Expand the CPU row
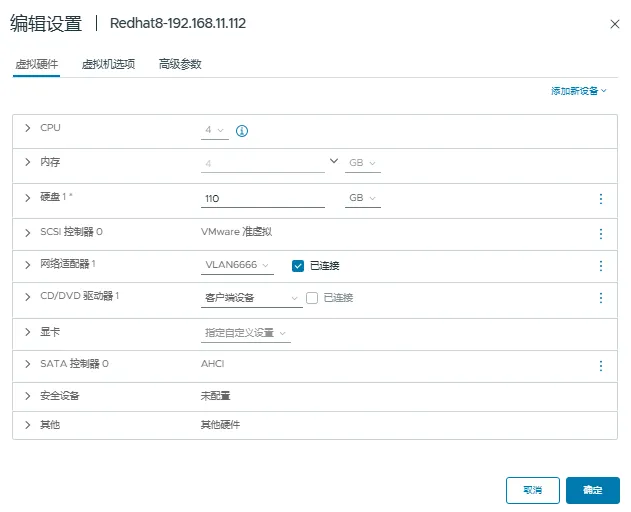The height and width of the screenshot is (512, 631). click(x=27, y=128)
